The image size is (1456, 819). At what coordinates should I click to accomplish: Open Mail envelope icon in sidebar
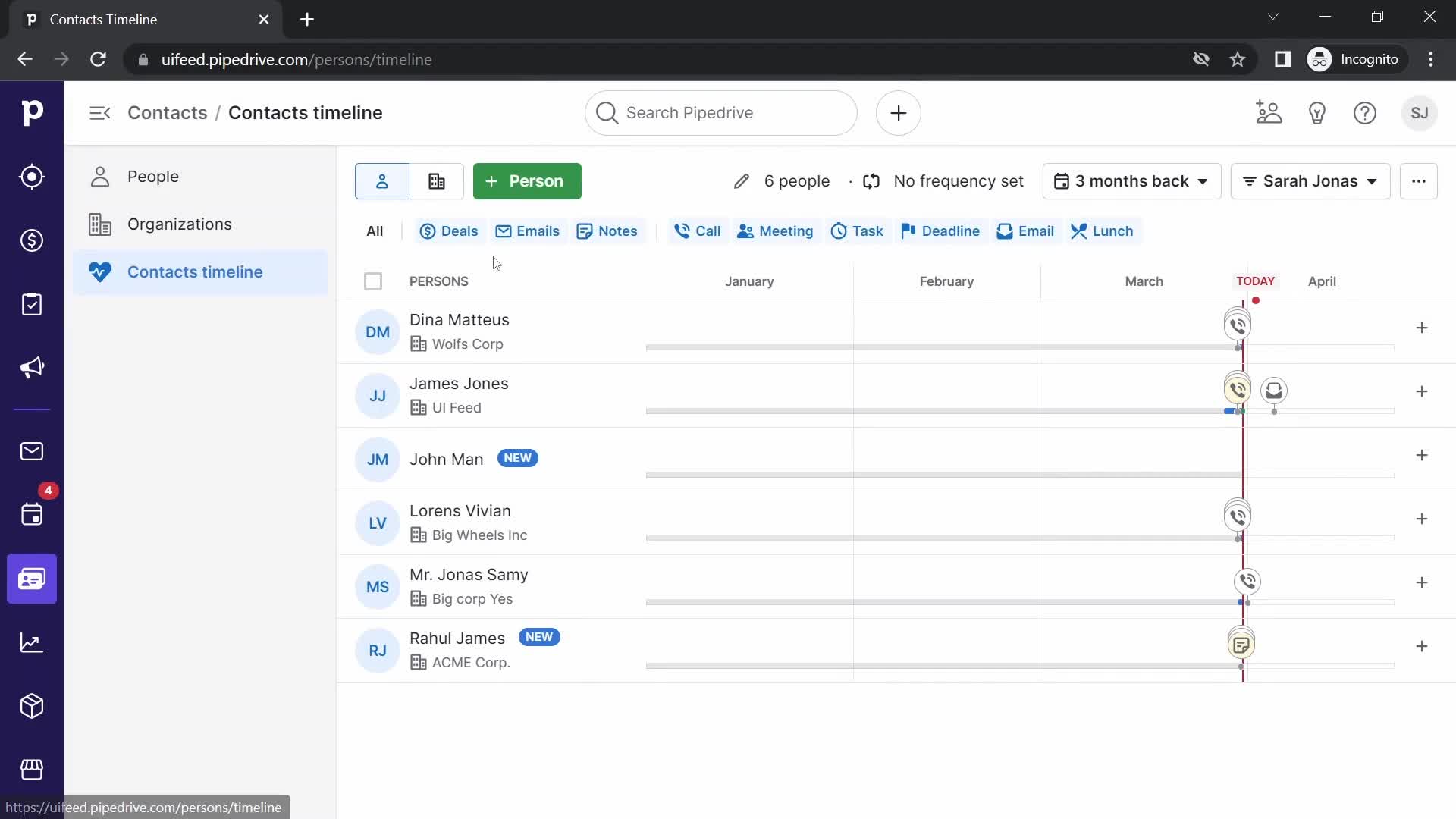(32, 451)
